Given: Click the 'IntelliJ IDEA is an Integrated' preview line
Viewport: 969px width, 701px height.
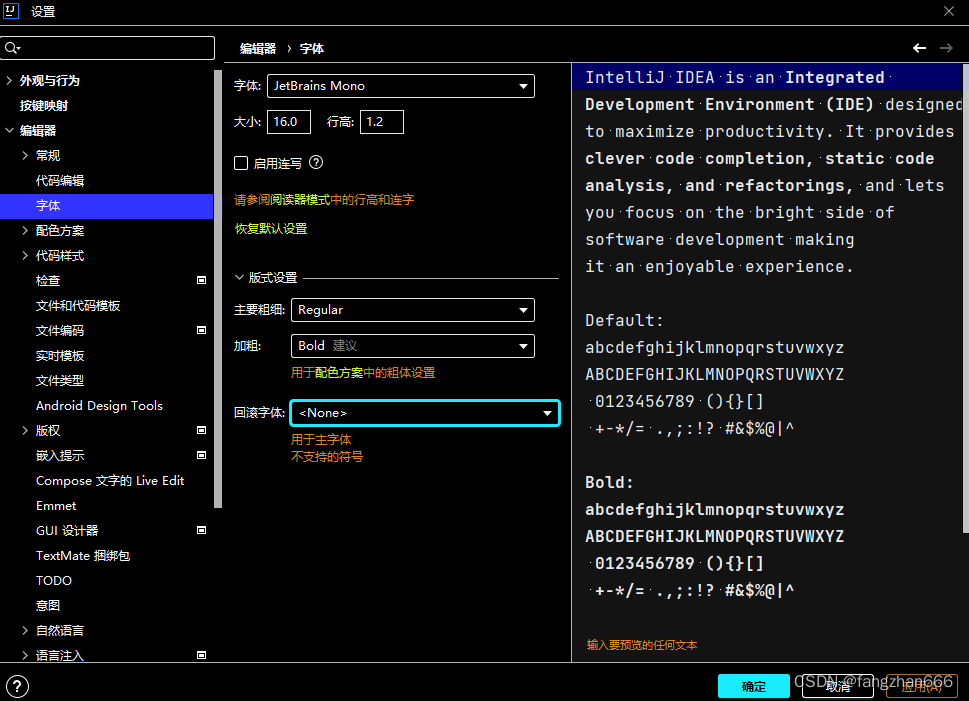Looking at the screenshot, I should coord(735,77).
